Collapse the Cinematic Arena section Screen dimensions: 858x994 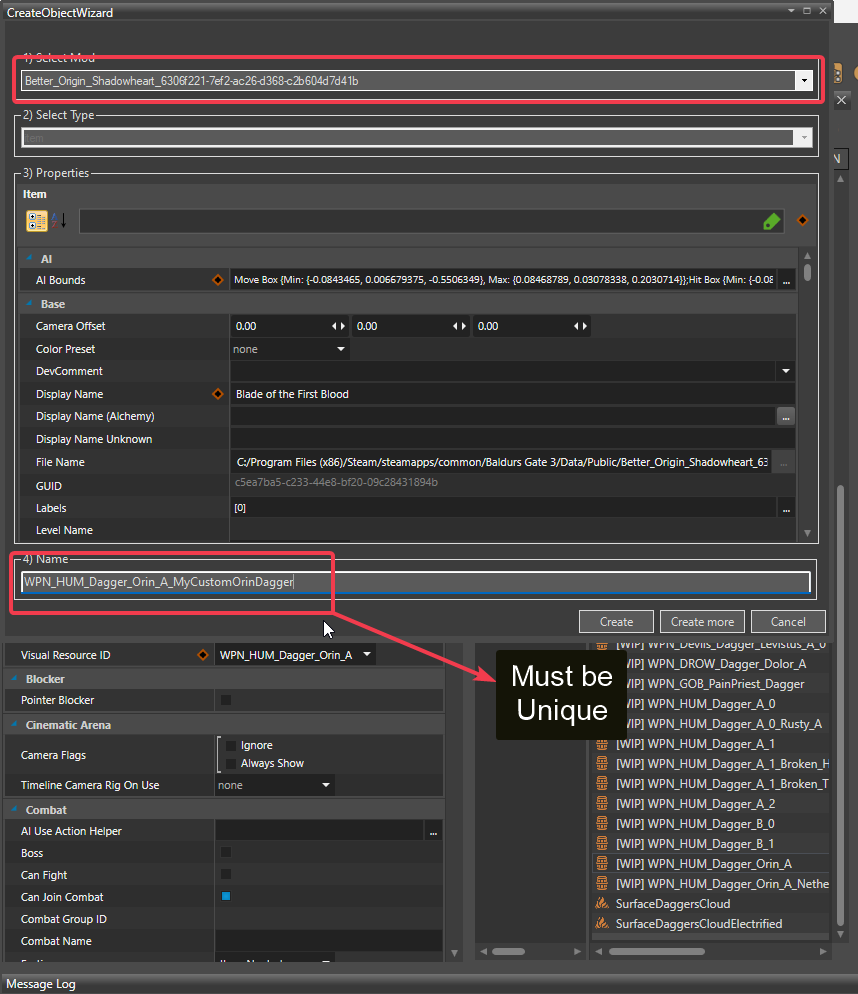pos(13,725)
